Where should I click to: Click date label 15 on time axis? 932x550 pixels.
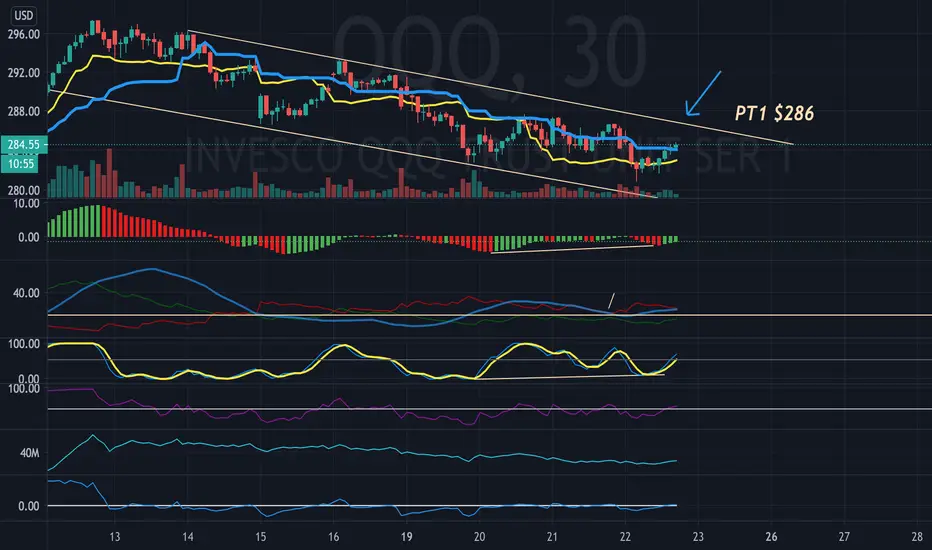[261, 537]
